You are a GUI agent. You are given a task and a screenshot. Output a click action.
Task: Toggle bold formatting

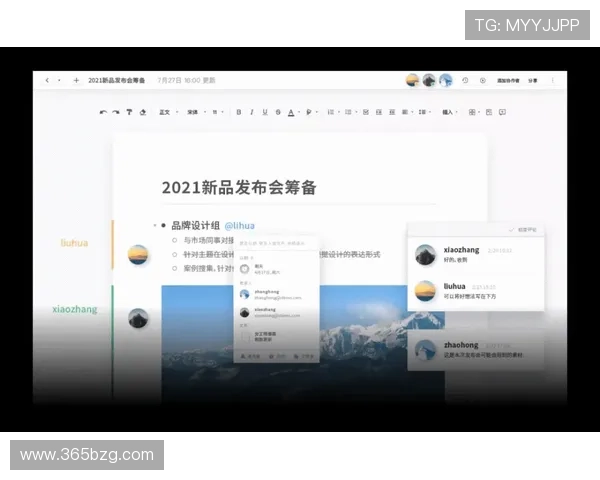[x=239, y=112]
